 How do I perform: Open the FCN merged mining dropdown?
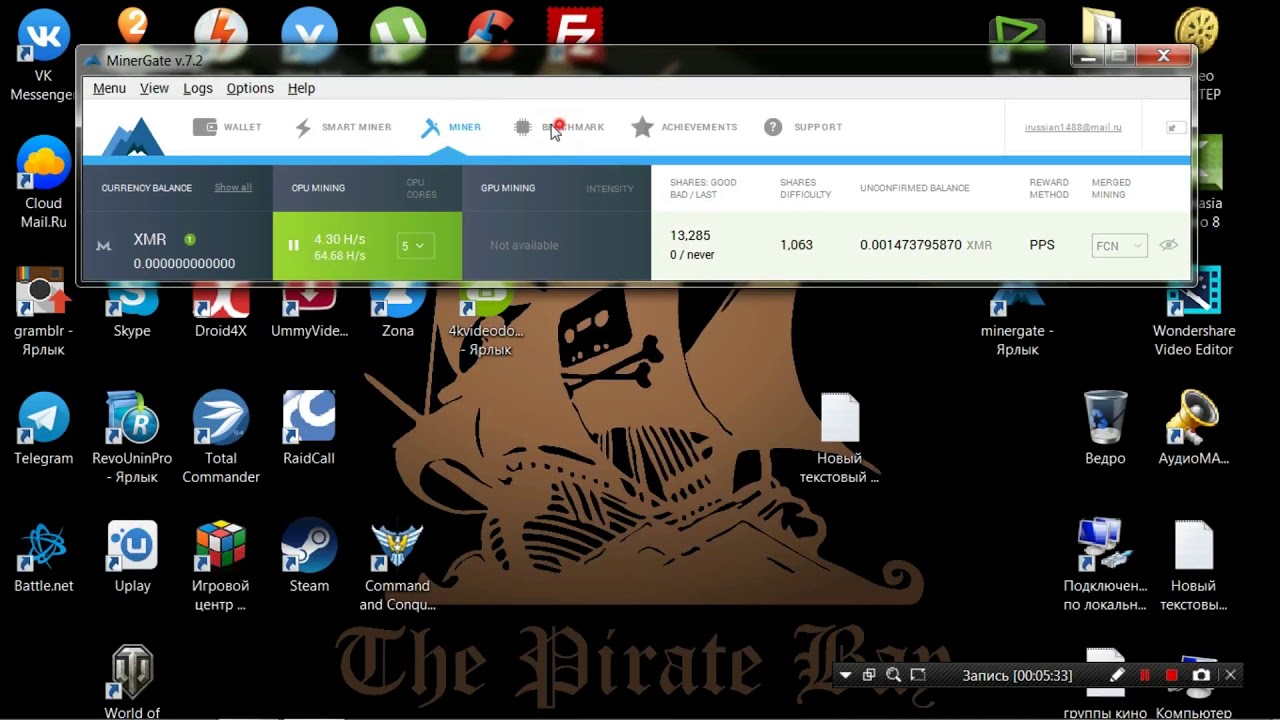(1119, 245)
